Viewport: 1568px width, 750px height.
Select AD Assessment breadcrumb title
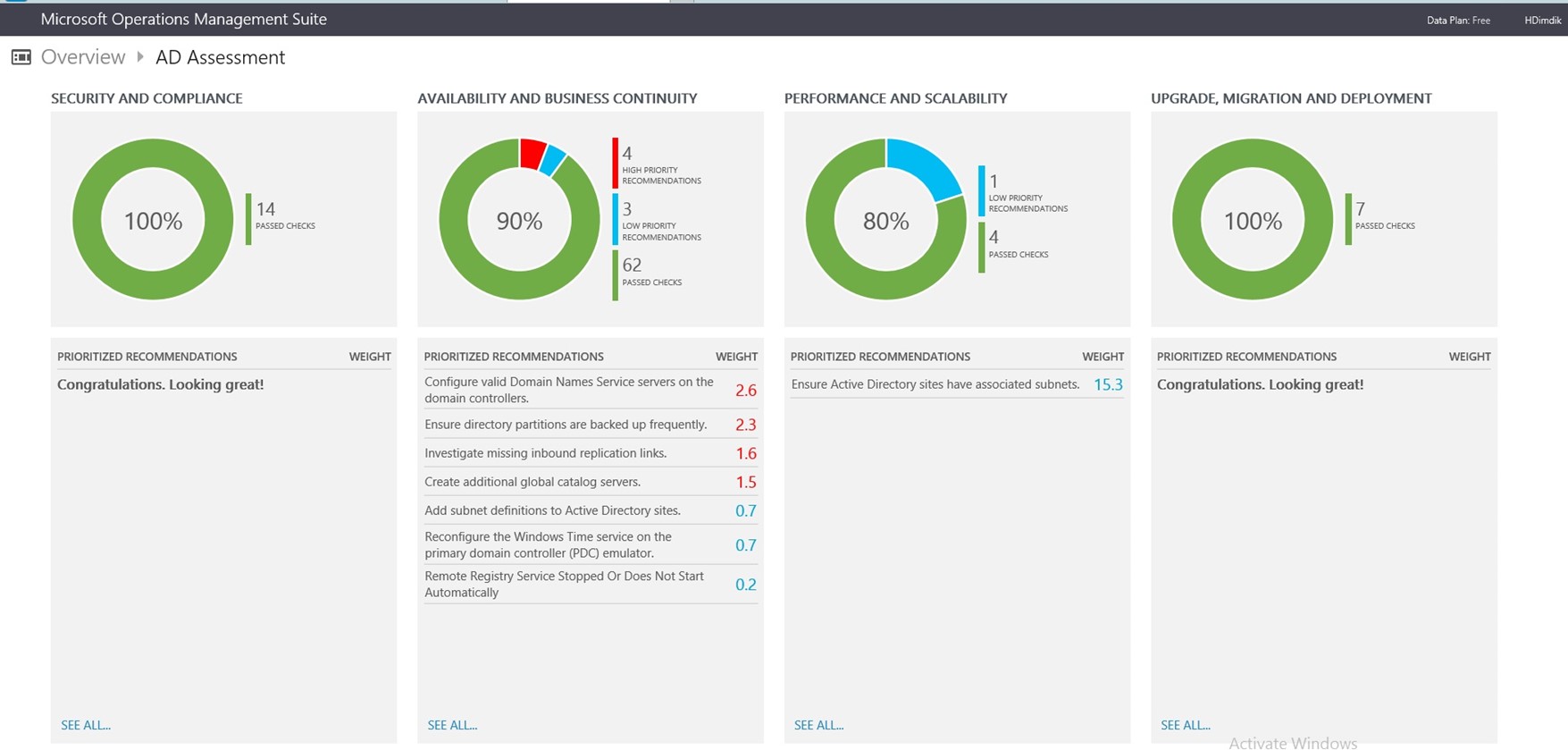pyautogui.click(x=220, y=57)
